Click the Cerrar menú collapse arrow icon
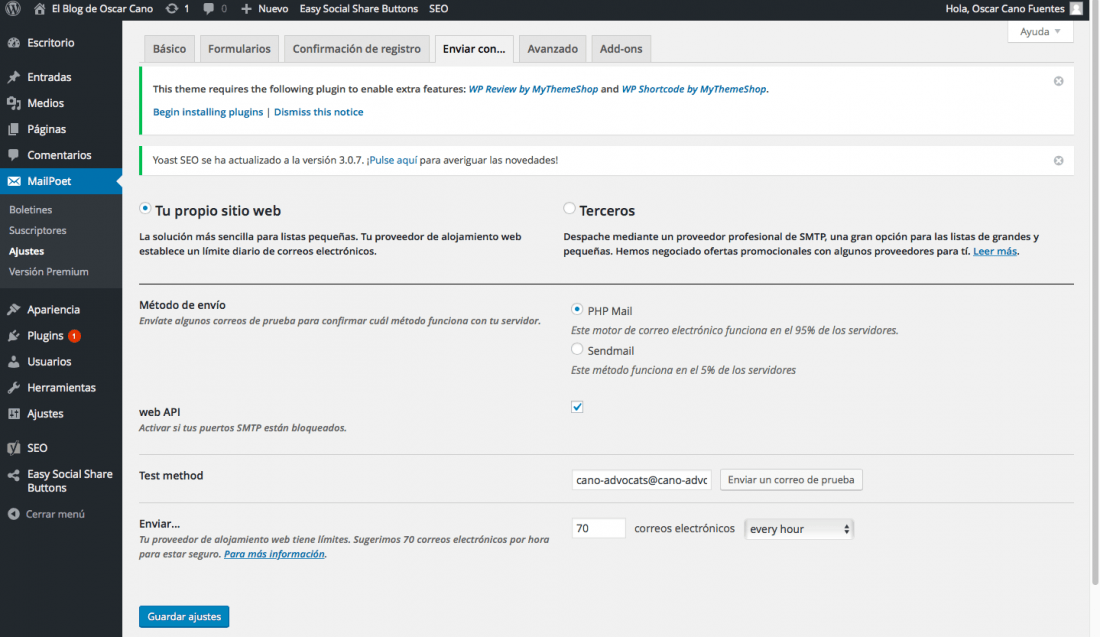This screenshot has width=1100, height=637. (13, 514)
